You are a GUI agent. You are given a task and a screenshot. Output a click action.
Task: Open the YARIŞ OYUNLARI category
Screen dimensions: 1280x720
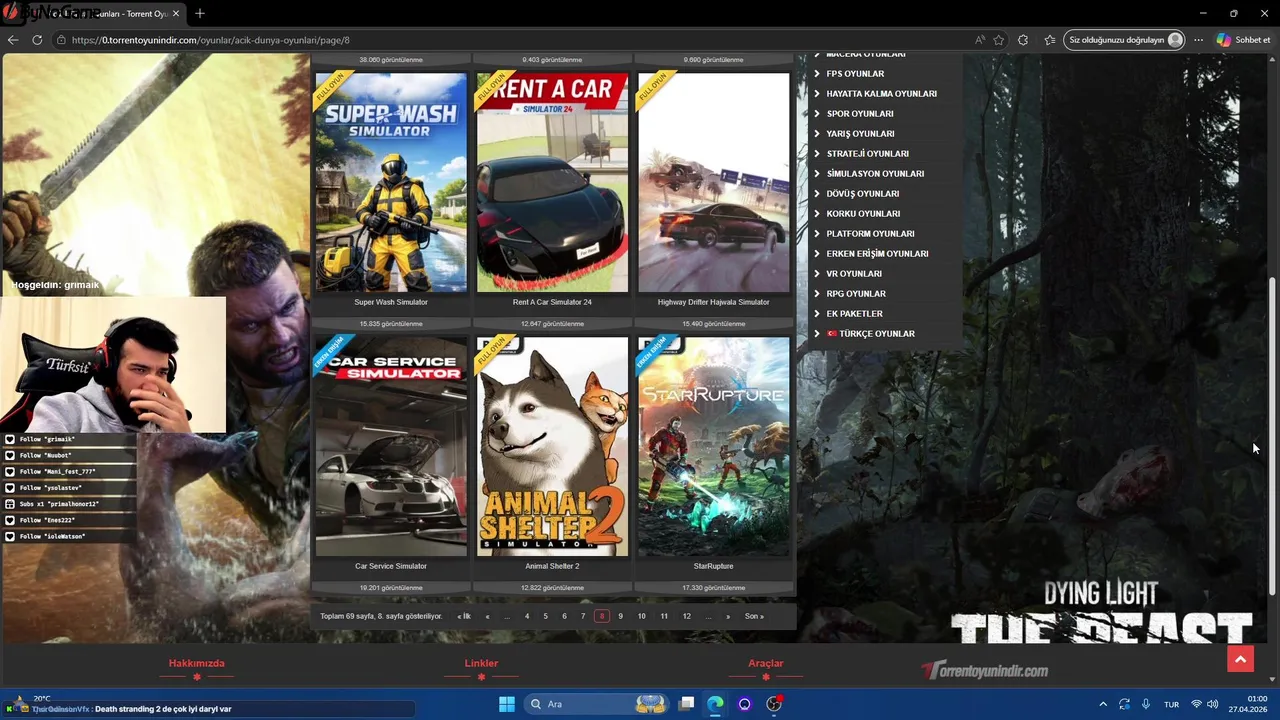click(x=860, y=134)
